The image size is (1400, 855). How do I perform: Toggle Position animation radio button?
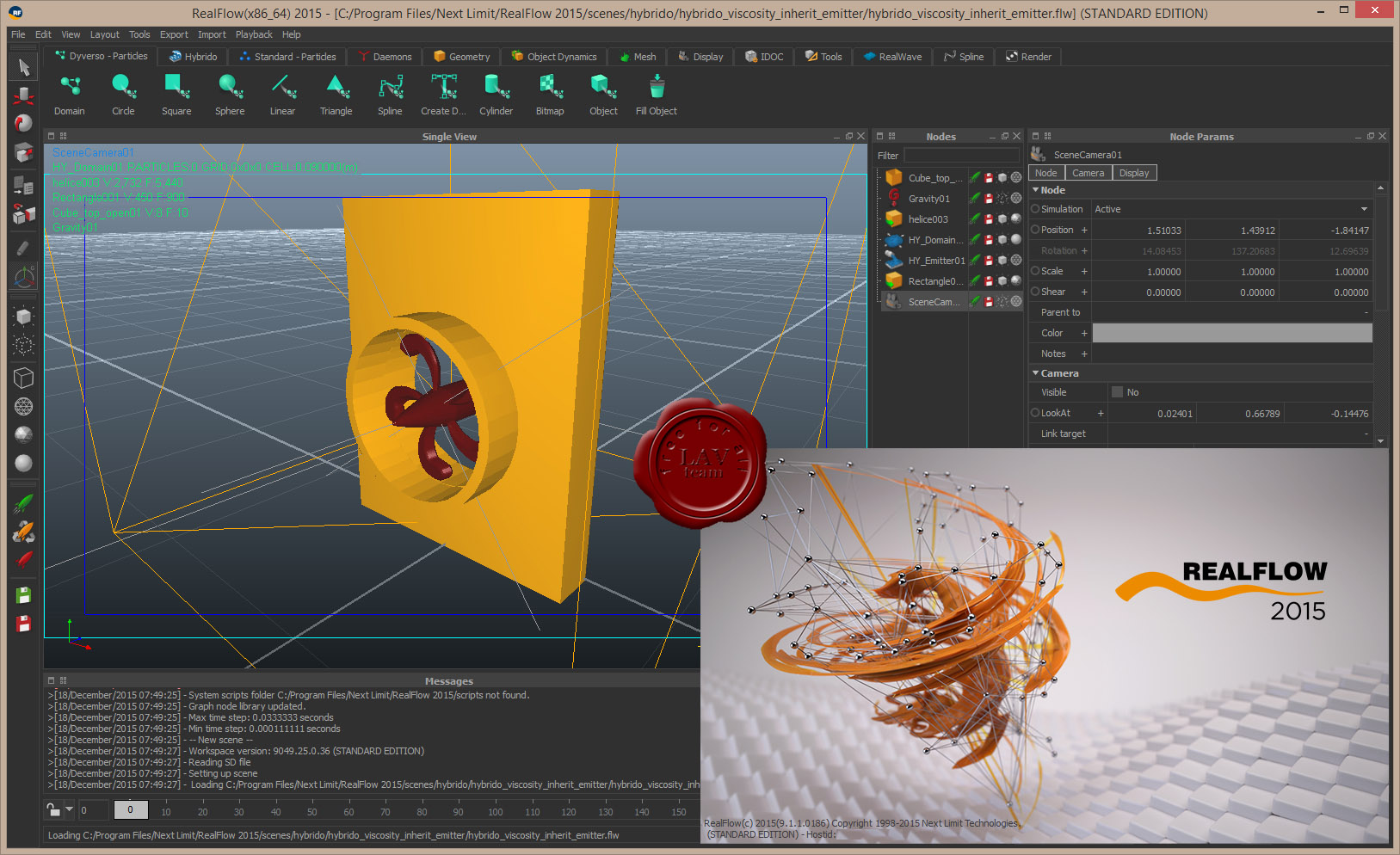click(x=1035, y=230)
